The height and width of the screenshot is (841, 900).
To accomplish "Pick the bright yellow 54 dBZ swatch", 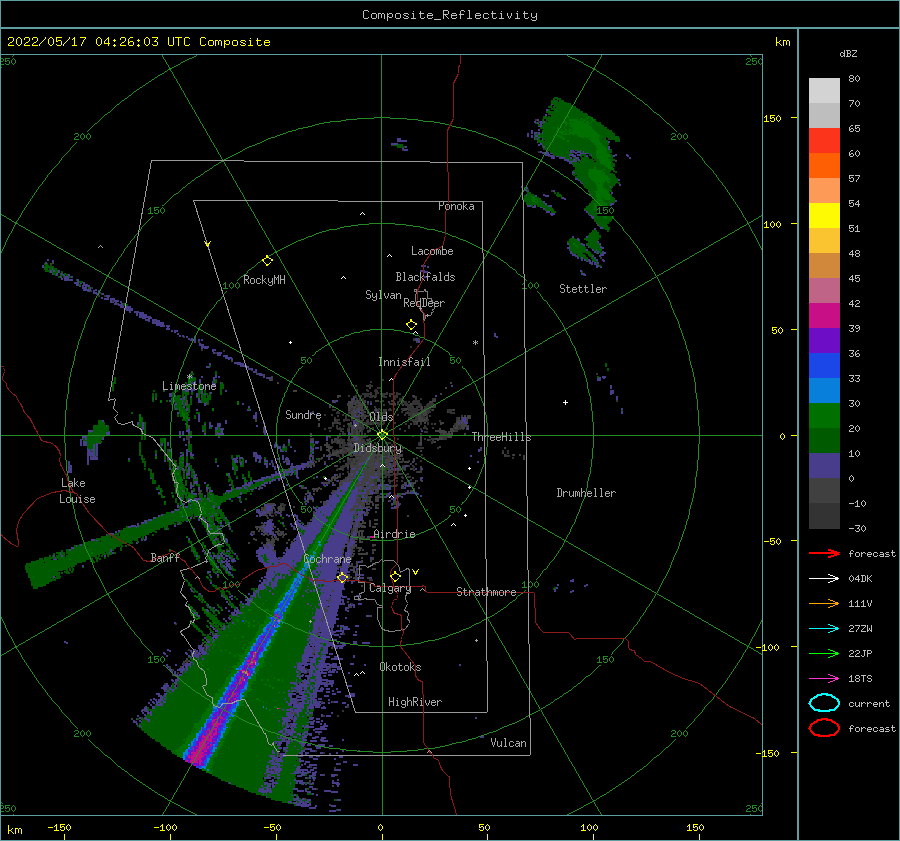I will [x=824, y=215].
